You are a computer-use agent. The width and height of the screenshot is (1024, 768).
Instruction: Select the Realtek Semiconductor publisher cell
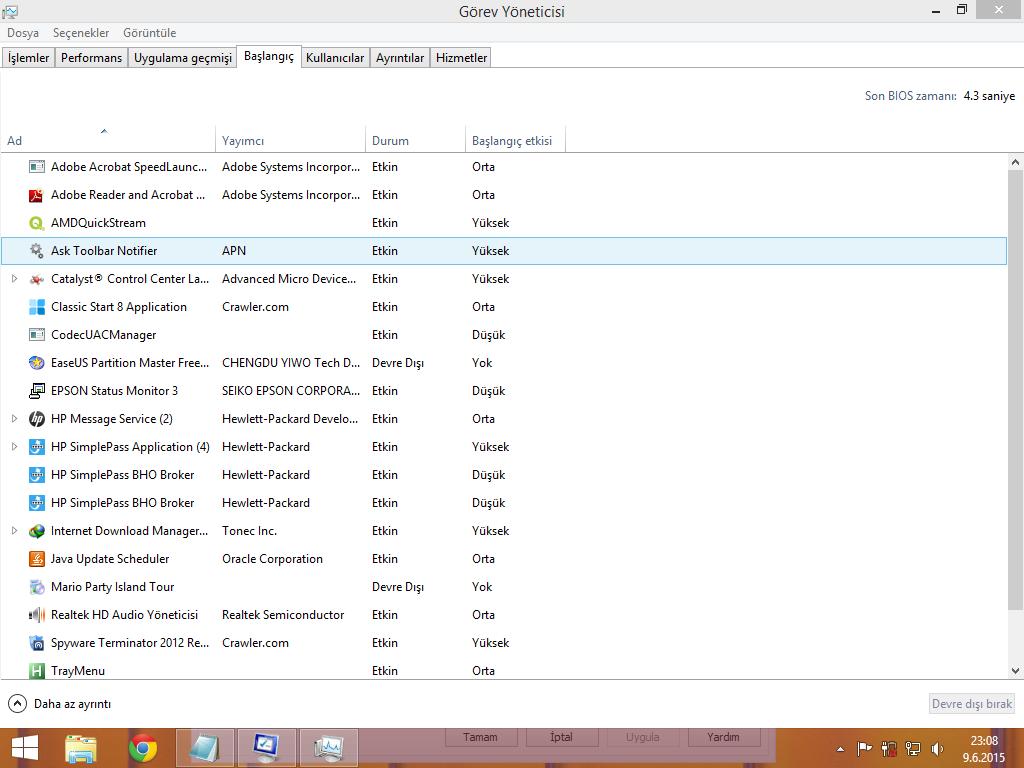[x=283, y=615]
